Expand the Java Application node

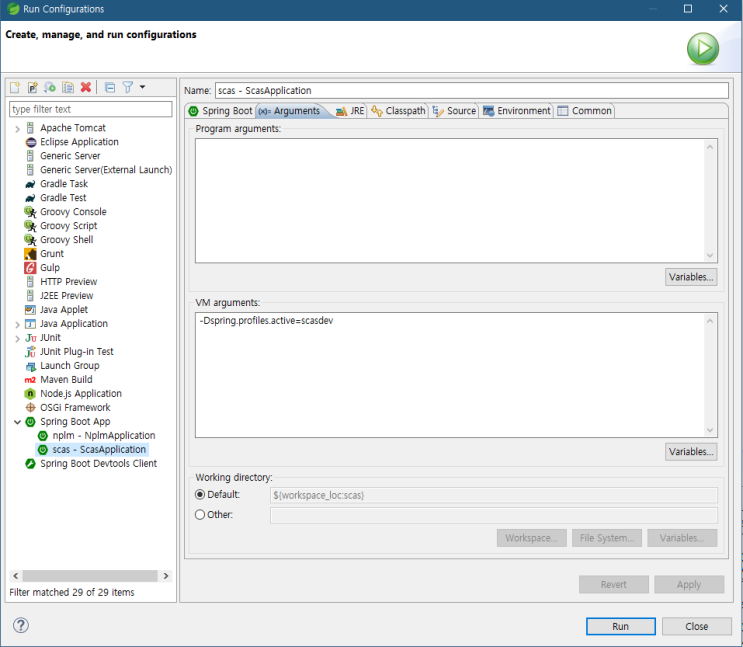click(x=17, y=324)
